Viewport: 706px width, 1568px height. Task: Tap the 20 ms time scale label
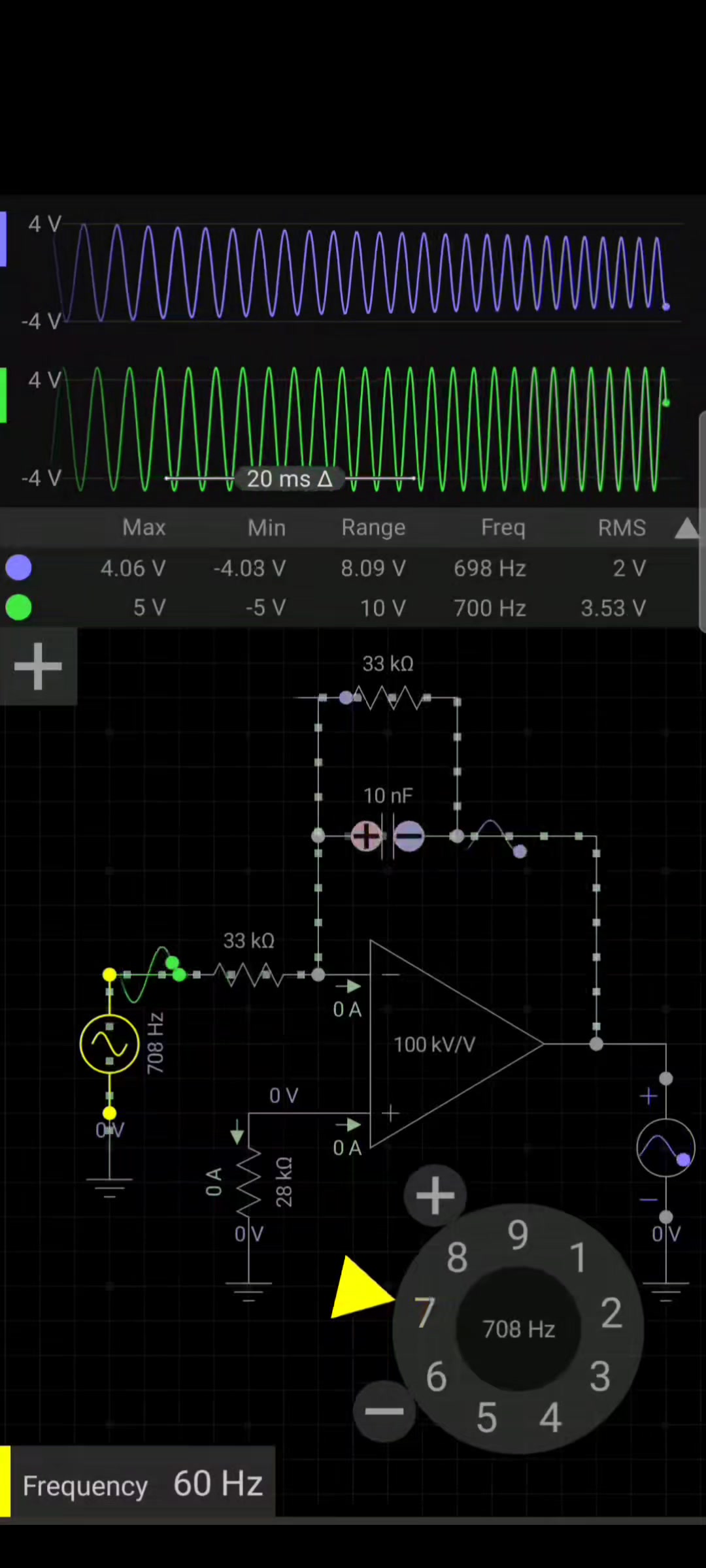click(x=290, y=479)
